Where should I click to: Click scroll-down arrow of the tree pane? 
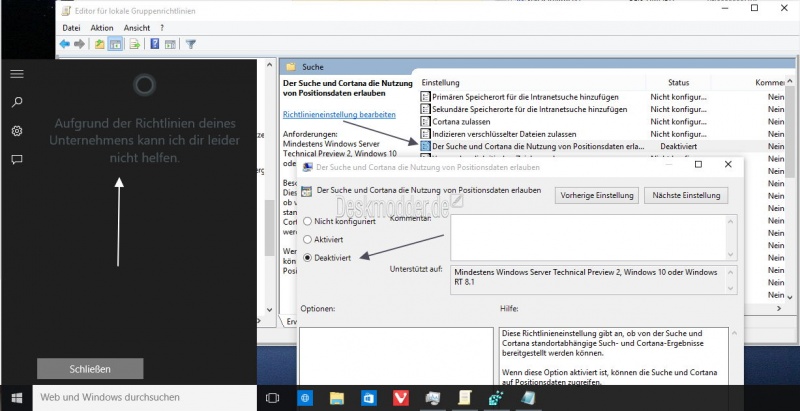click(270, 310)
